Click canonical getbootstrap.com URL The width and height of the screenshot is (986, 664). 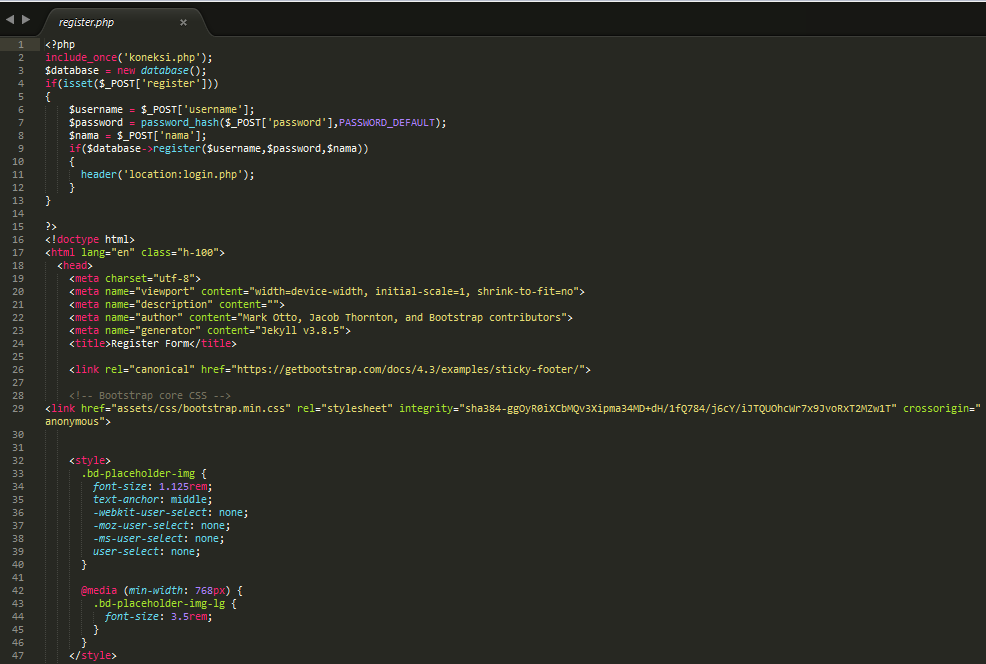point(407,370)
